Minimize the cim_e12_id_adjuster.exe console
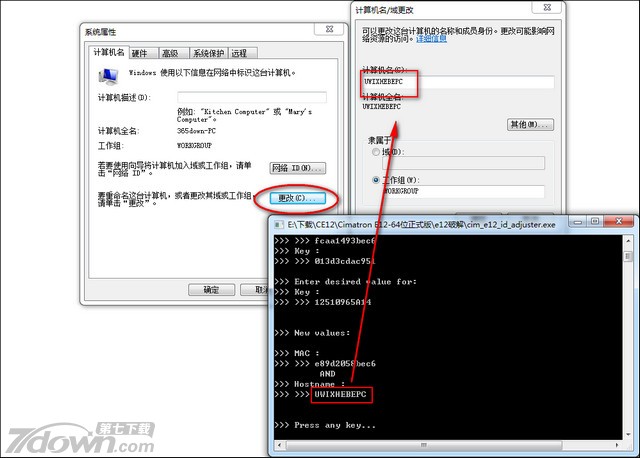This screenshot has width=640, height=458. tap(578, 222)
